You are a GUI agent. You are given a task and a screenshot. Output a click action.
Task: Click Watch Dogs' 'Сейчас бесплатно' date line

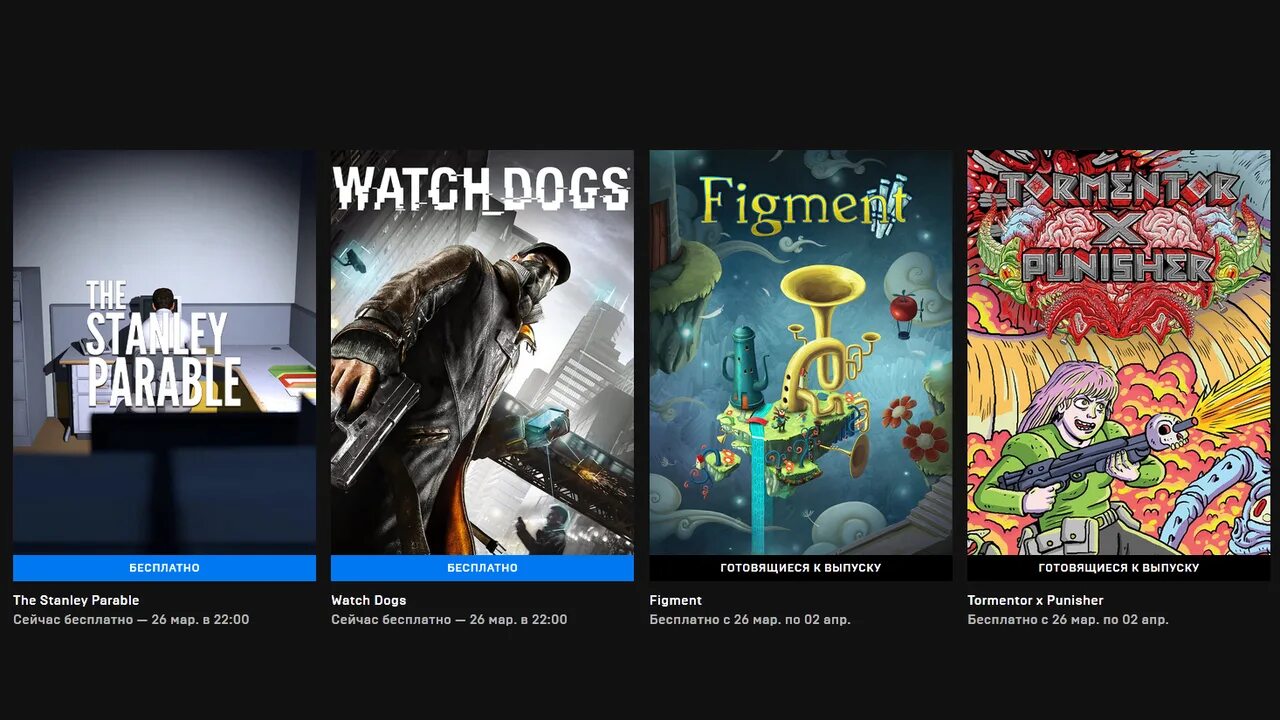449,620
